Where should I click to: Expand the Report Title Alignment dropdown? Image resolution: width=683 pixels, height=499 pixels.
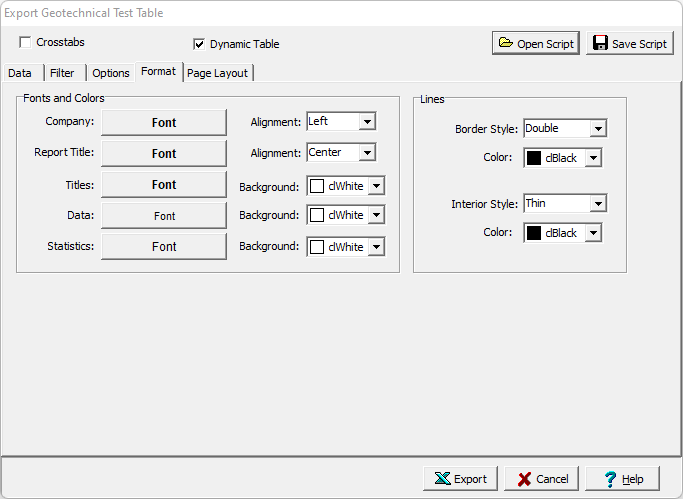(x=366, y=153)
